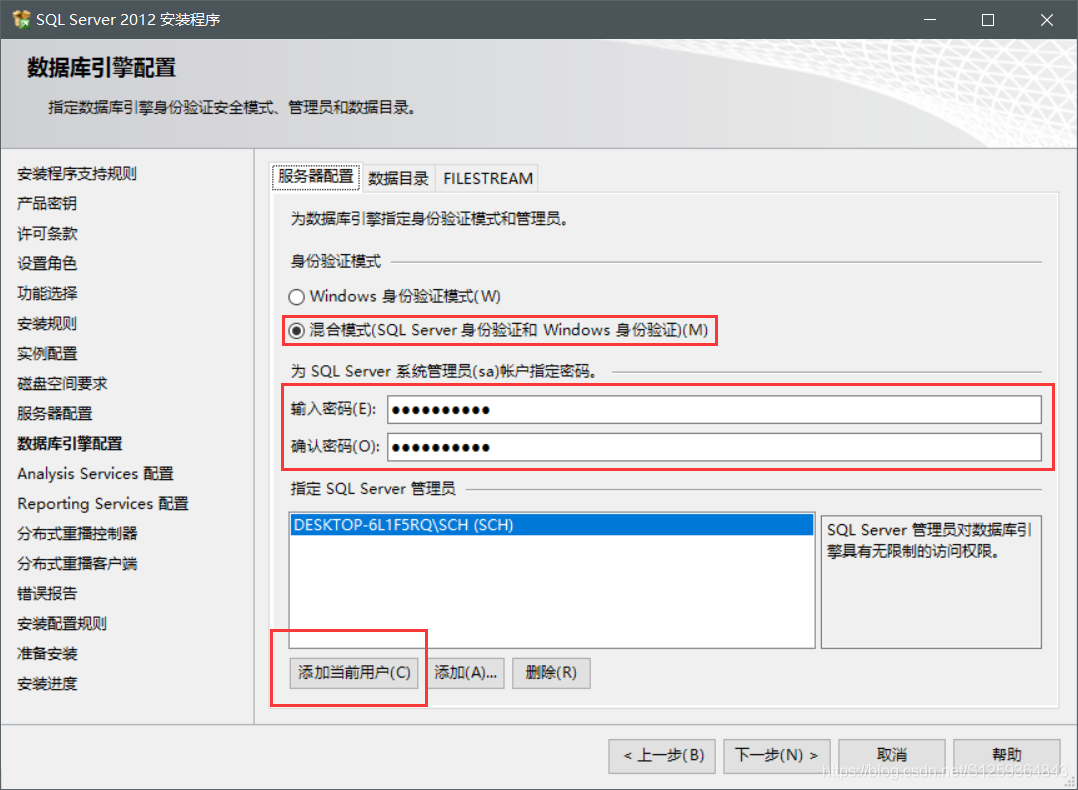This screenshot has width=1078, height=790.
Task: Click Analysis Services 配置 step
Action: click(x=96, y=474)
